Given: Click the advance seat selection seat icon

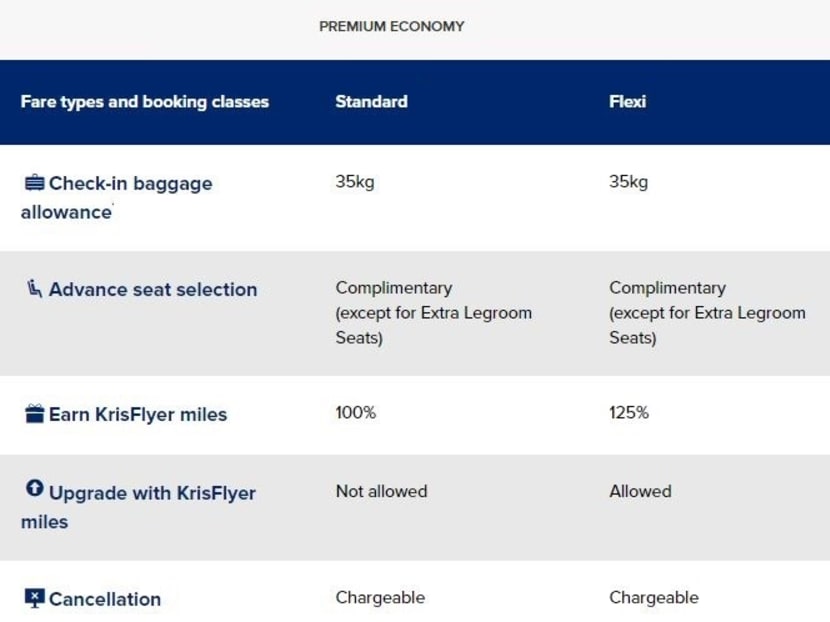Looking at the screenshot, I should point(34,289).
